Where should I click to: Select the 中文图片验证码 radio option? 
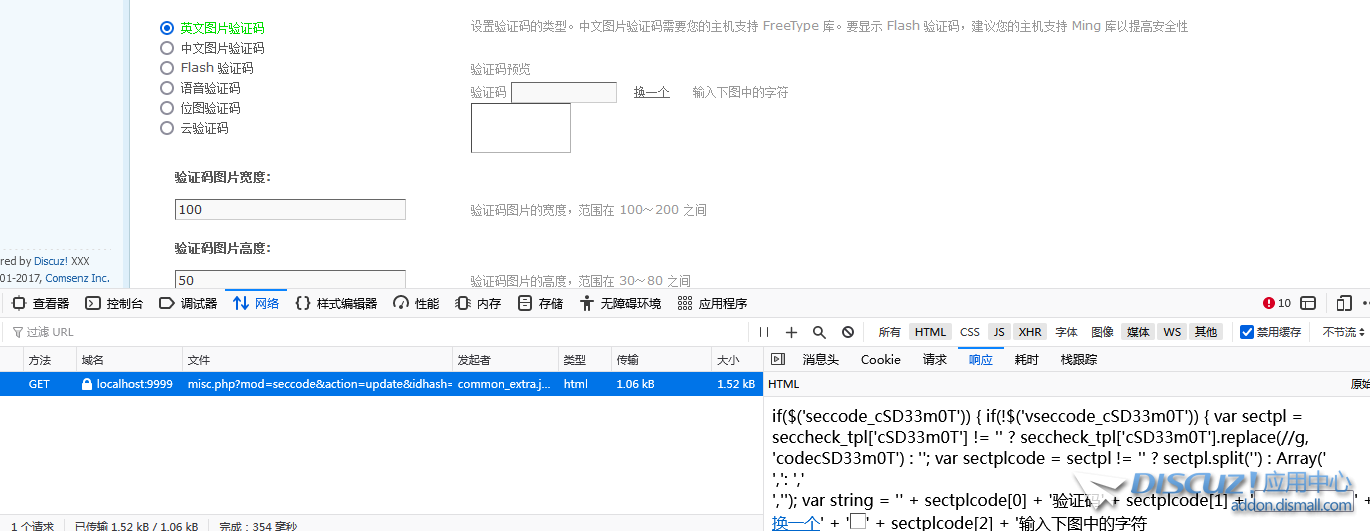pyautogui.click(x=167, y=48)
